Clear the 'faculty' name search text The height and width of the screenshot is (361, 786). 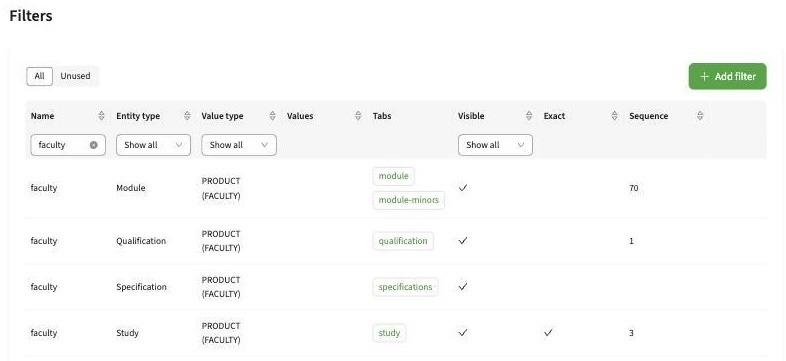click(x=94, y=145)
